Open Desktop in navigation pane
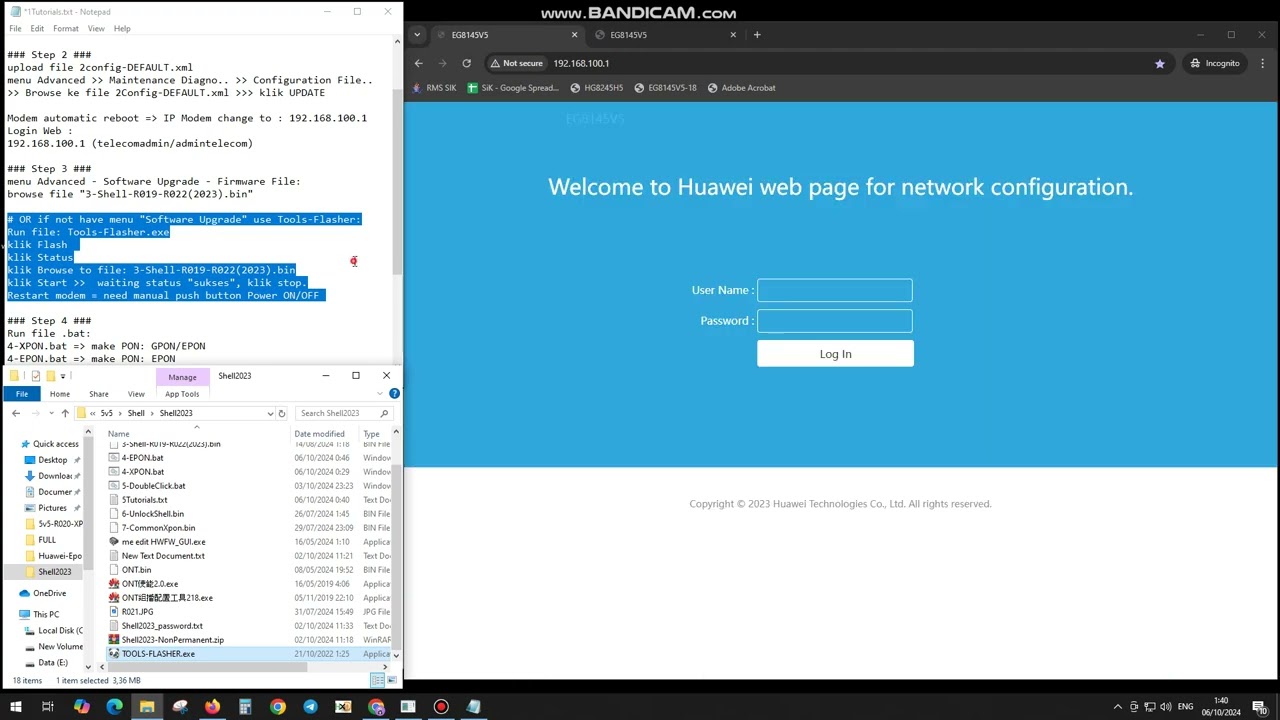Image resolution: width=1280 pixels, height=720 pixels. [53, 460]
